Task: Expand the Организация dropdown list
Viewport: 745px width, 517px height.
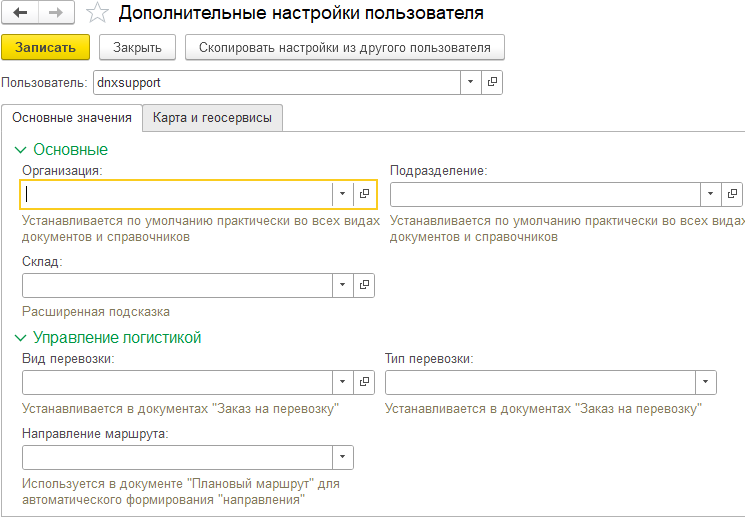Action: tap(343, 194)
